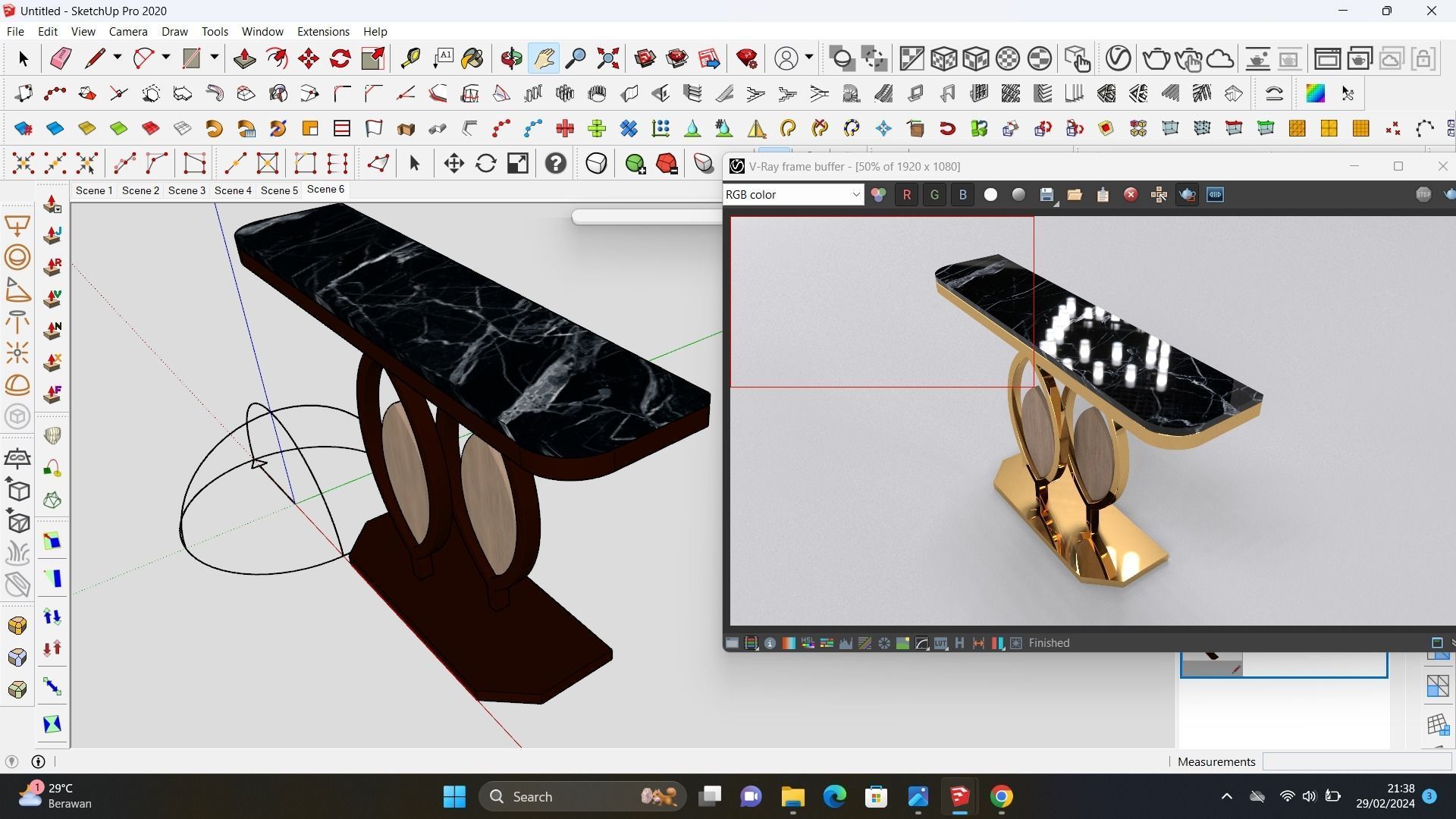Toggle the blue channel in frame buffer
Viewport: 1456px width, 819px height.
(x=962, y=195)
